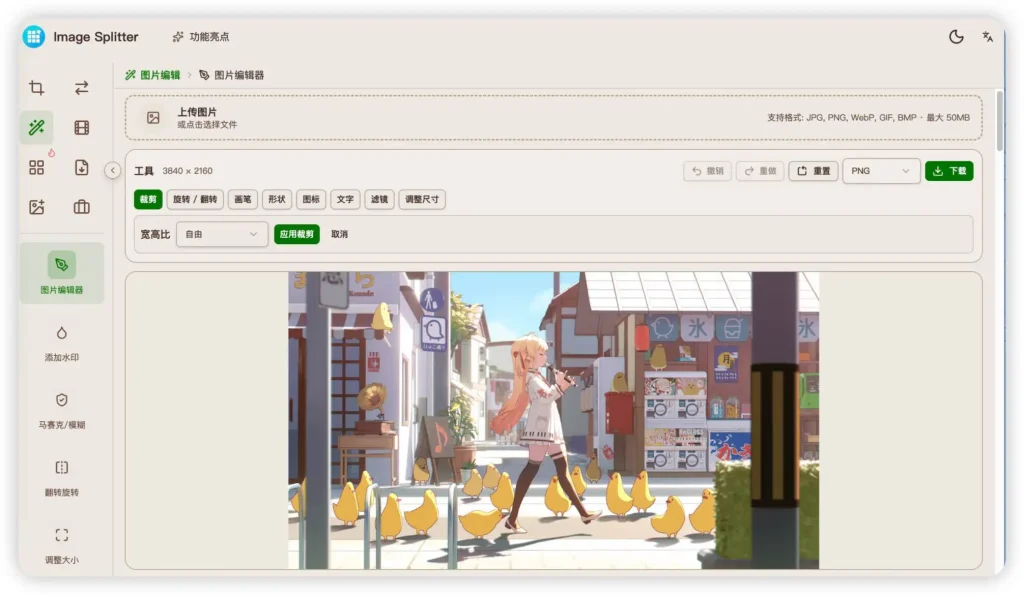Open the film strip sidebar icon
1024x595 pixels.
82,127
